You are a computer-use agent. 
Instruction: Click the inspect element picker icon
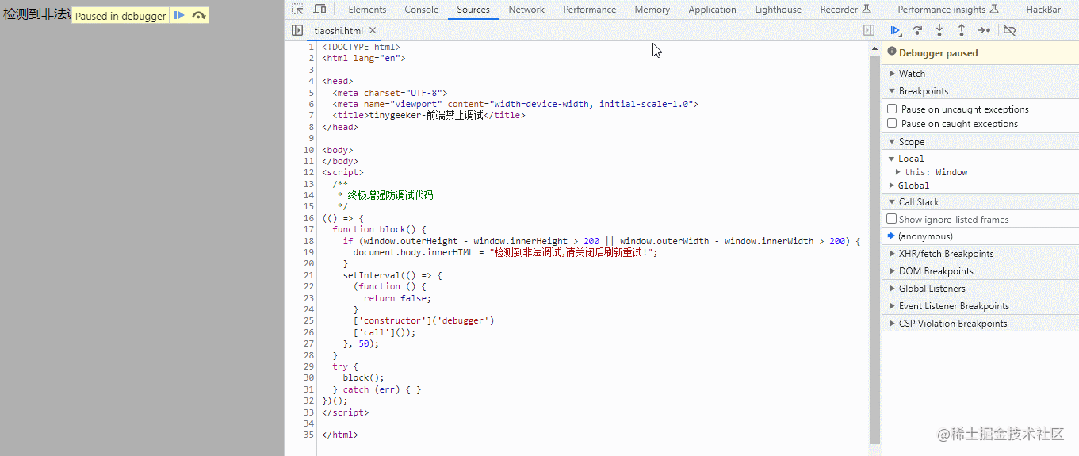[298, 10]
